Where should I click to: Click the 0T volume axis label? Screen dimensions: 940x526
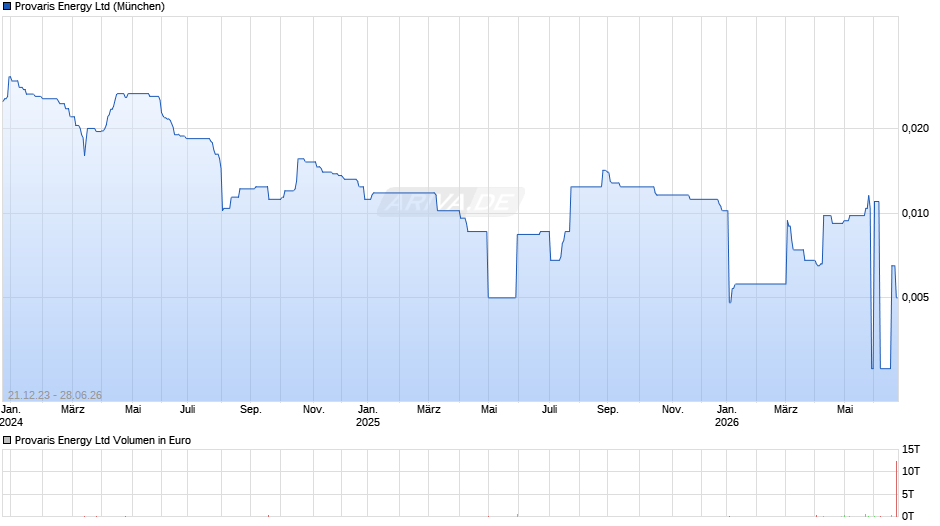(908, 516)
